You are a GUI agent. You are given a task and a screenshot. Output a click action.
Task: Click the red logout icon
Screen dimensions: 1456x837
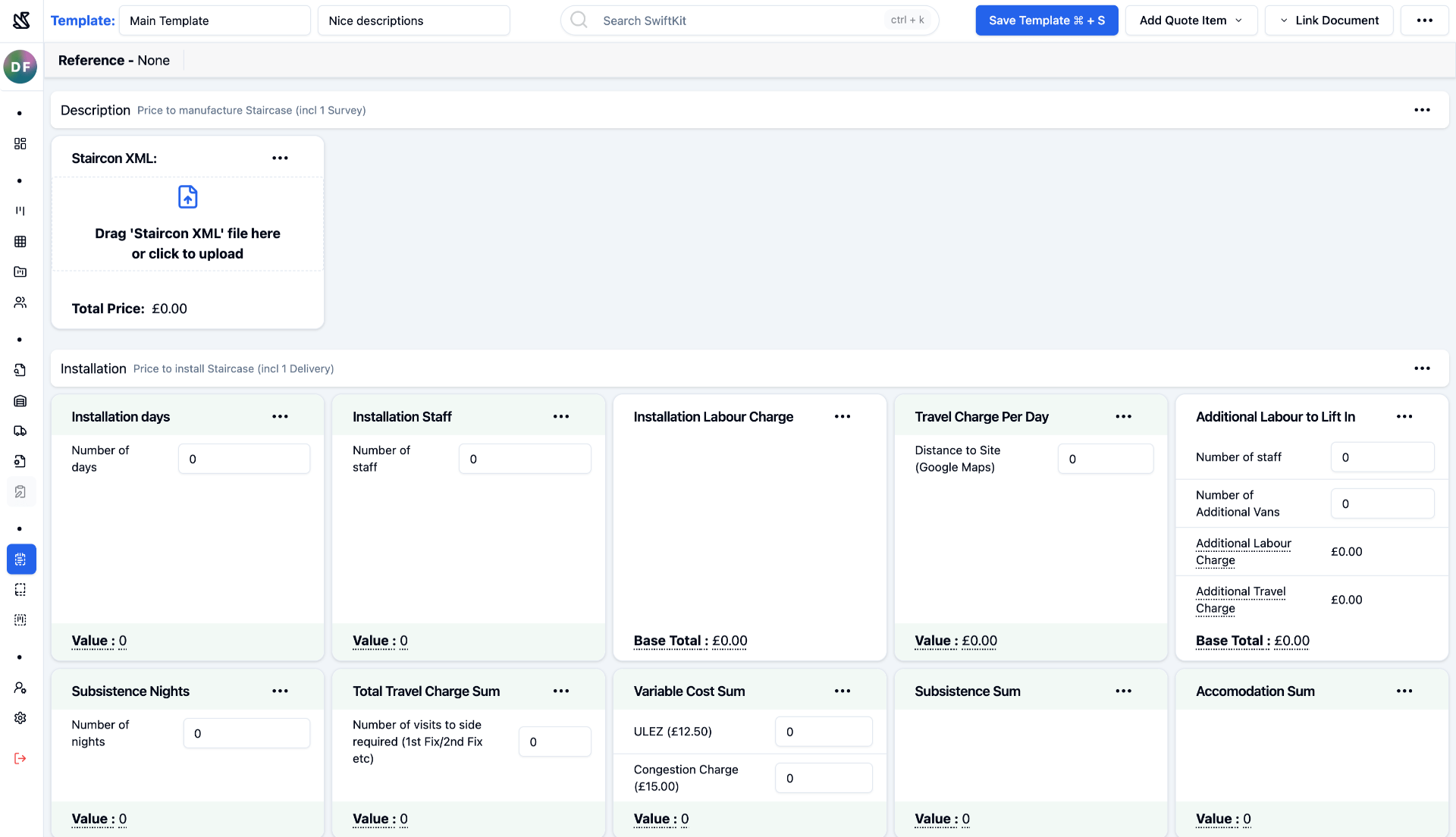(x=20, y=758)
